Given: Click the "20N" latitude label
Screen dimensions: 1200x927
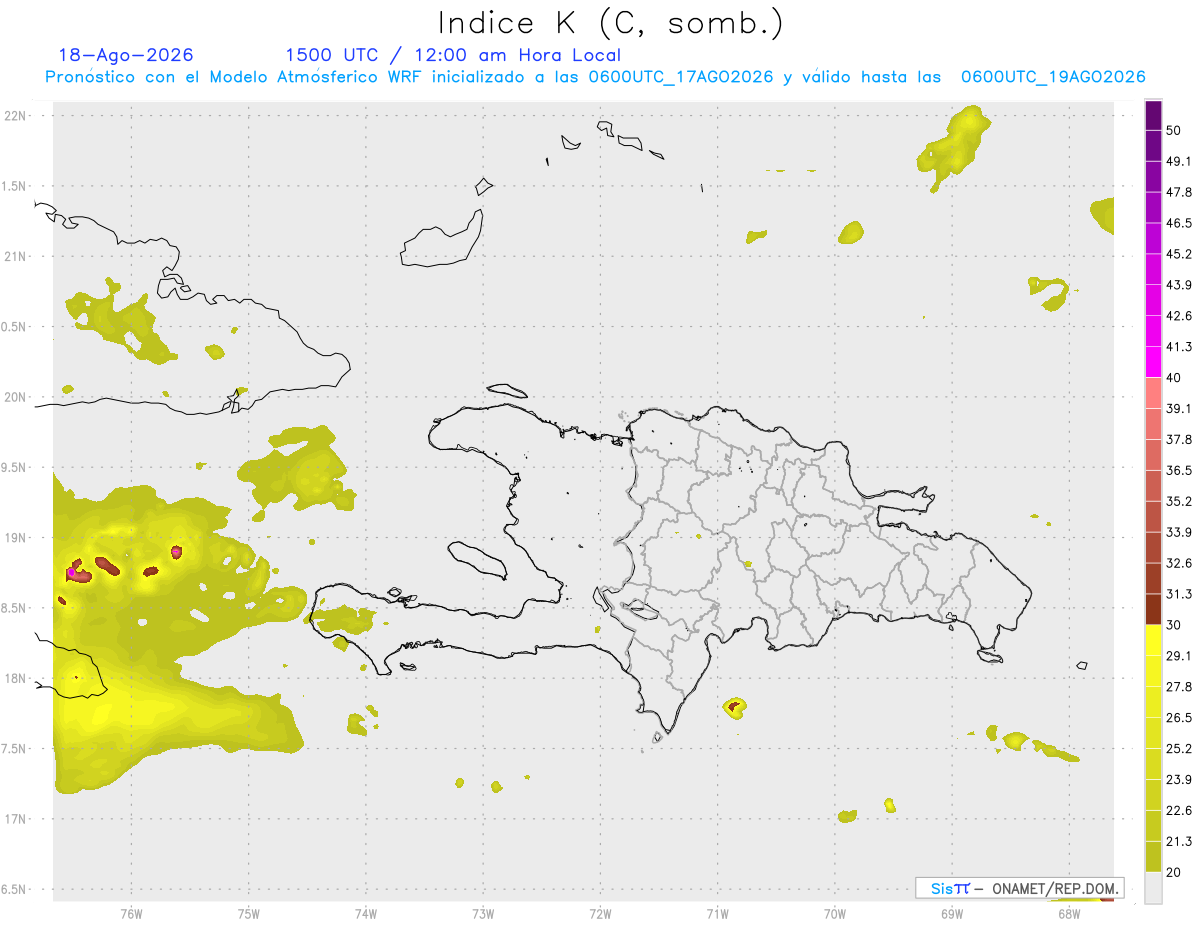Looking at the screenshot, I should coord(16,397).
